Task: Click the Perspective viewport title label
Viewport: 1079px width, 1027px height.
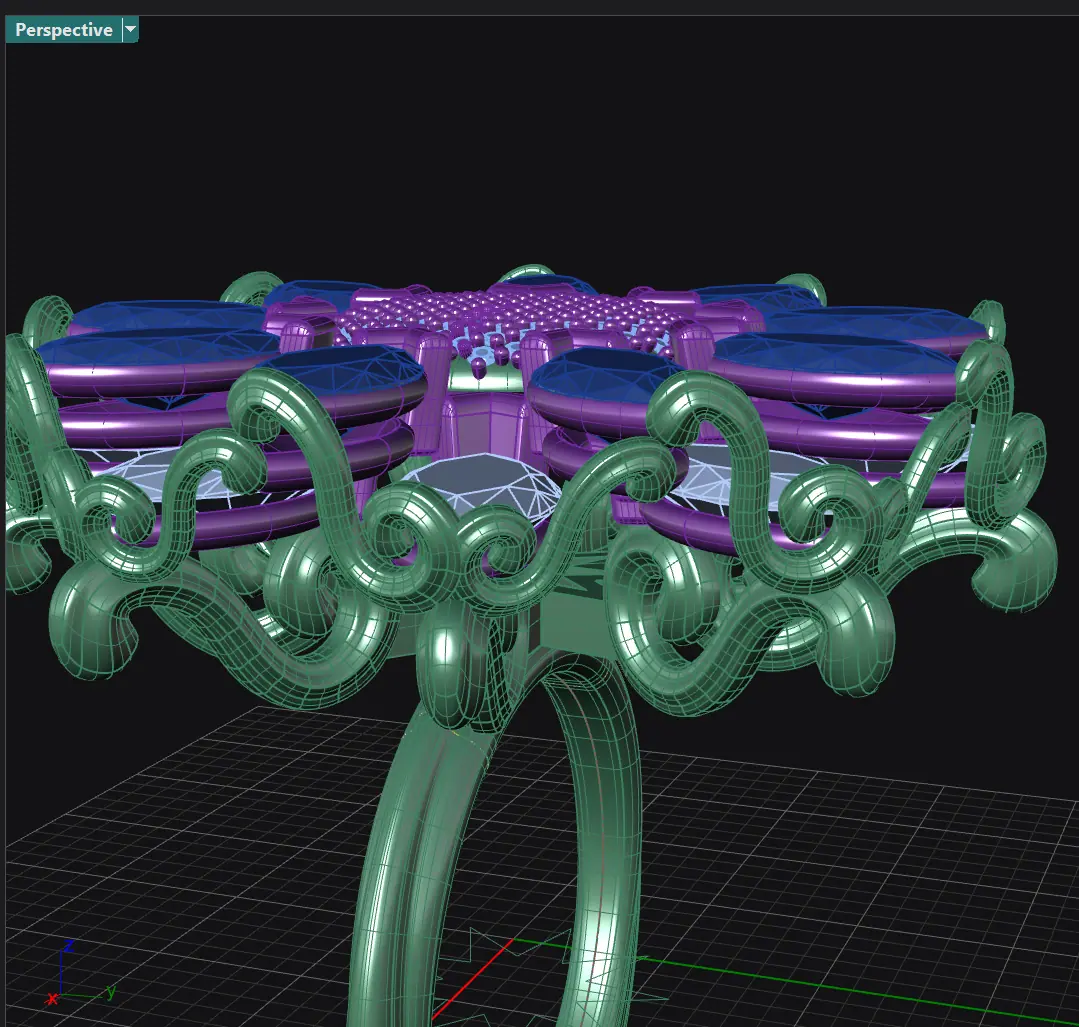Action: [x=64, y=30]
